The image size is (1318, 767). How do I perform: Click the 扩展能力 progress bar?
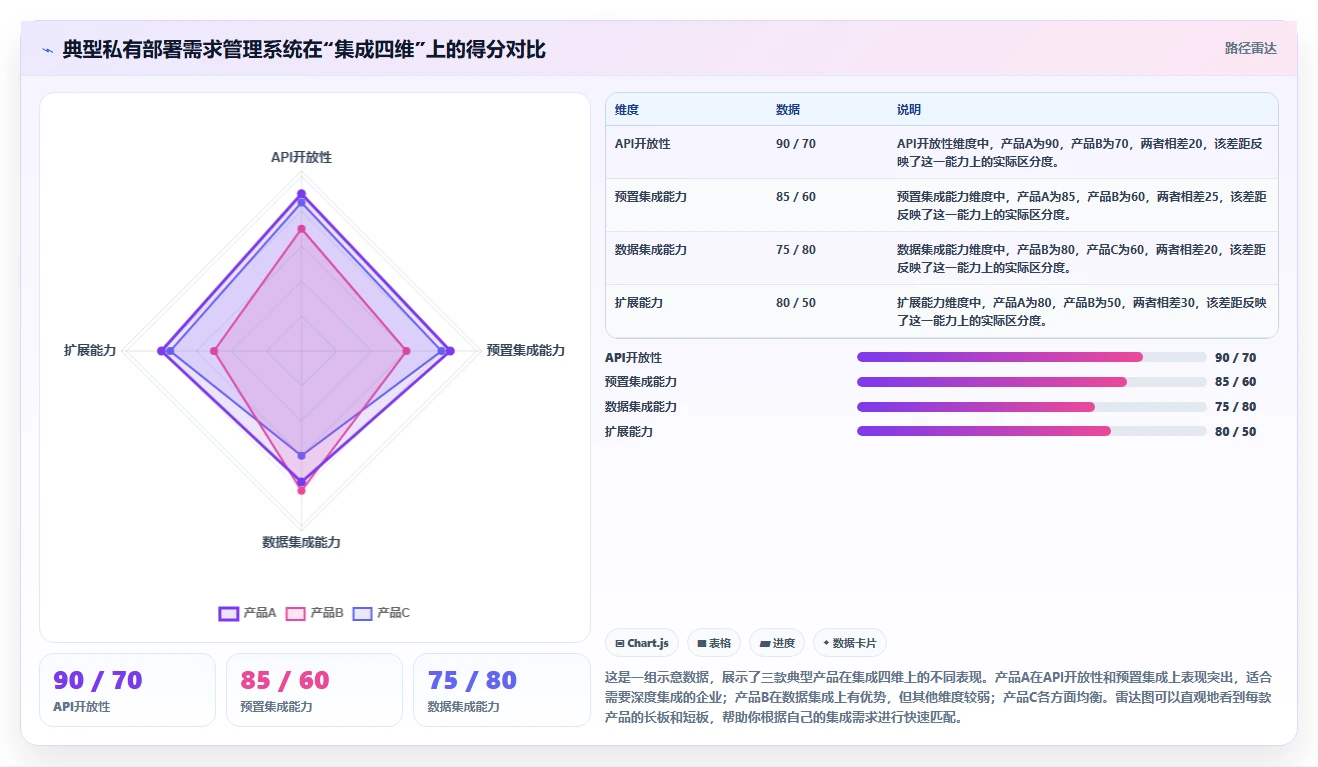click(1031, 431)
